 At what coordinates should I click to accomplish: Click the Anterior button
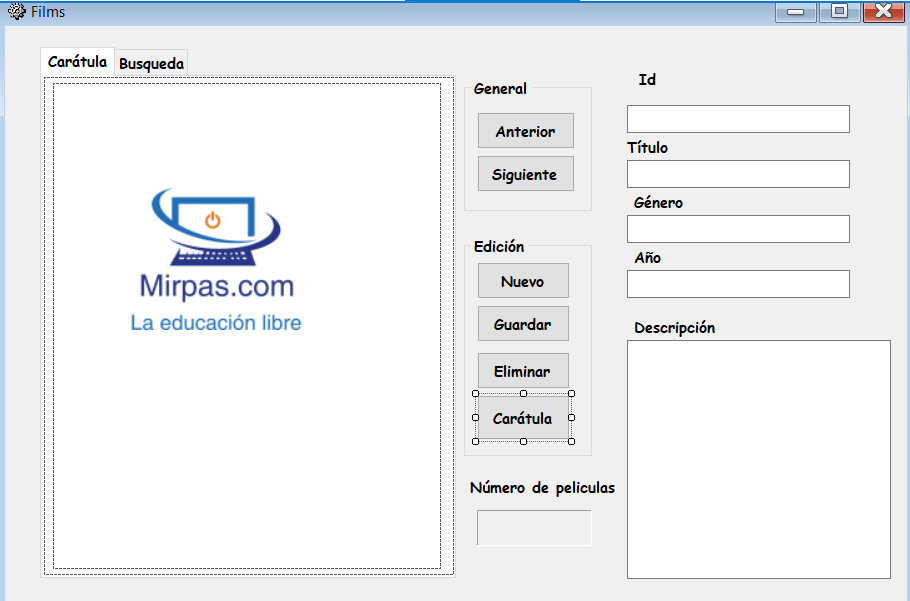pos(526,131)
